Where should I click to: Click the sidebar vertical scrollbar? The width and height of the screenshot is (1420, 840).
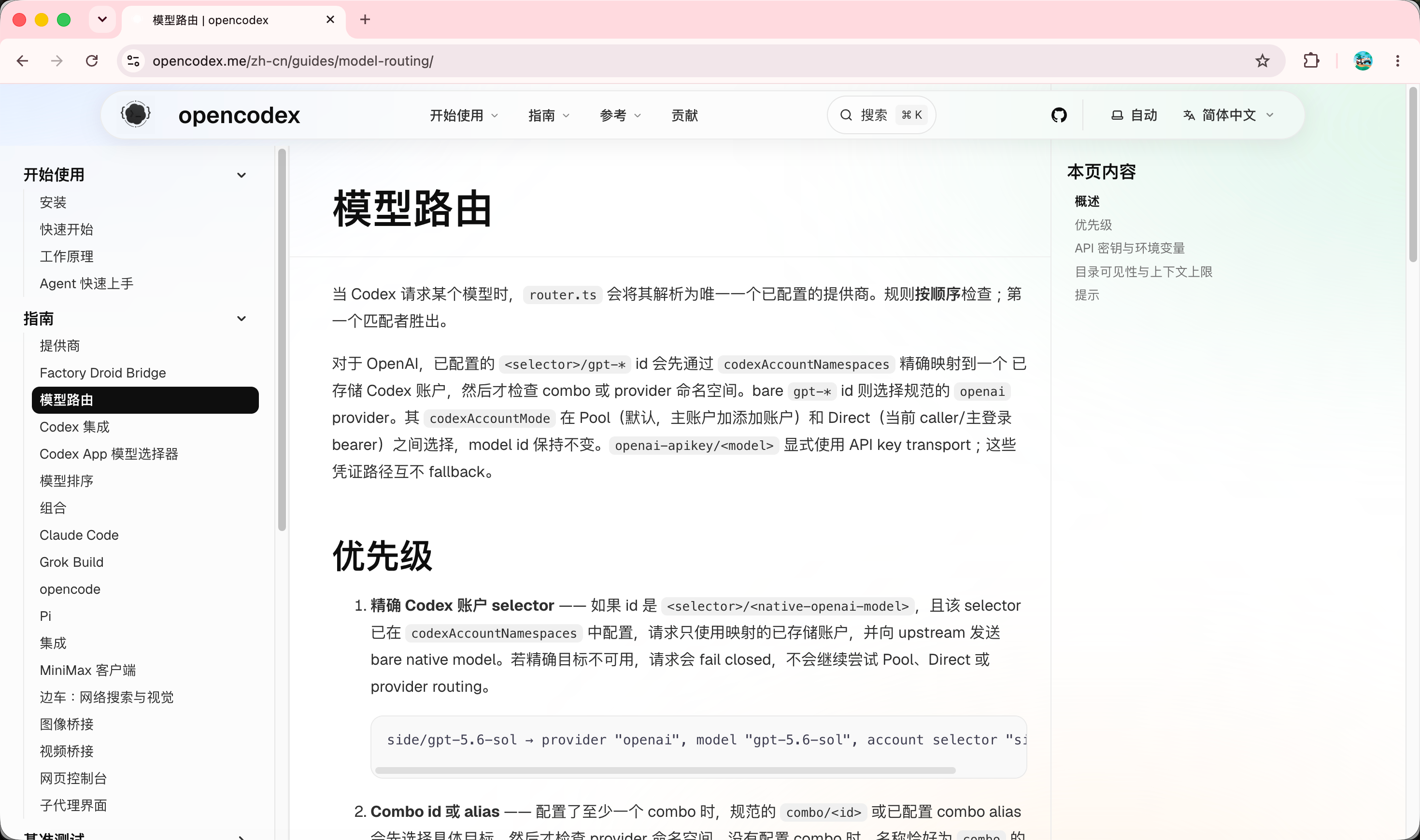282,340
